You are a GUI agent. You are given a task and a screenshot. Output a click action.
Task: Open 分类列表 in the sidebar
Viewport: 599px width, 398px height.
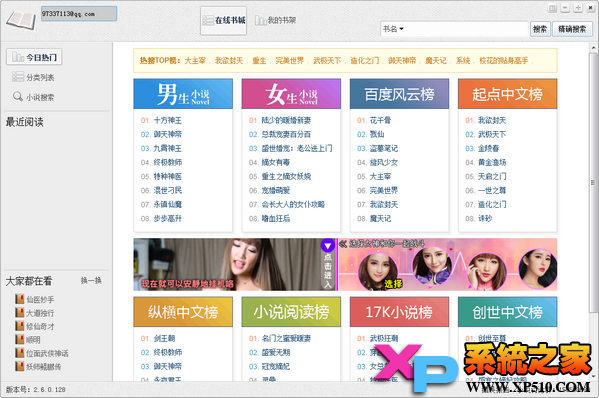point(33,77)
